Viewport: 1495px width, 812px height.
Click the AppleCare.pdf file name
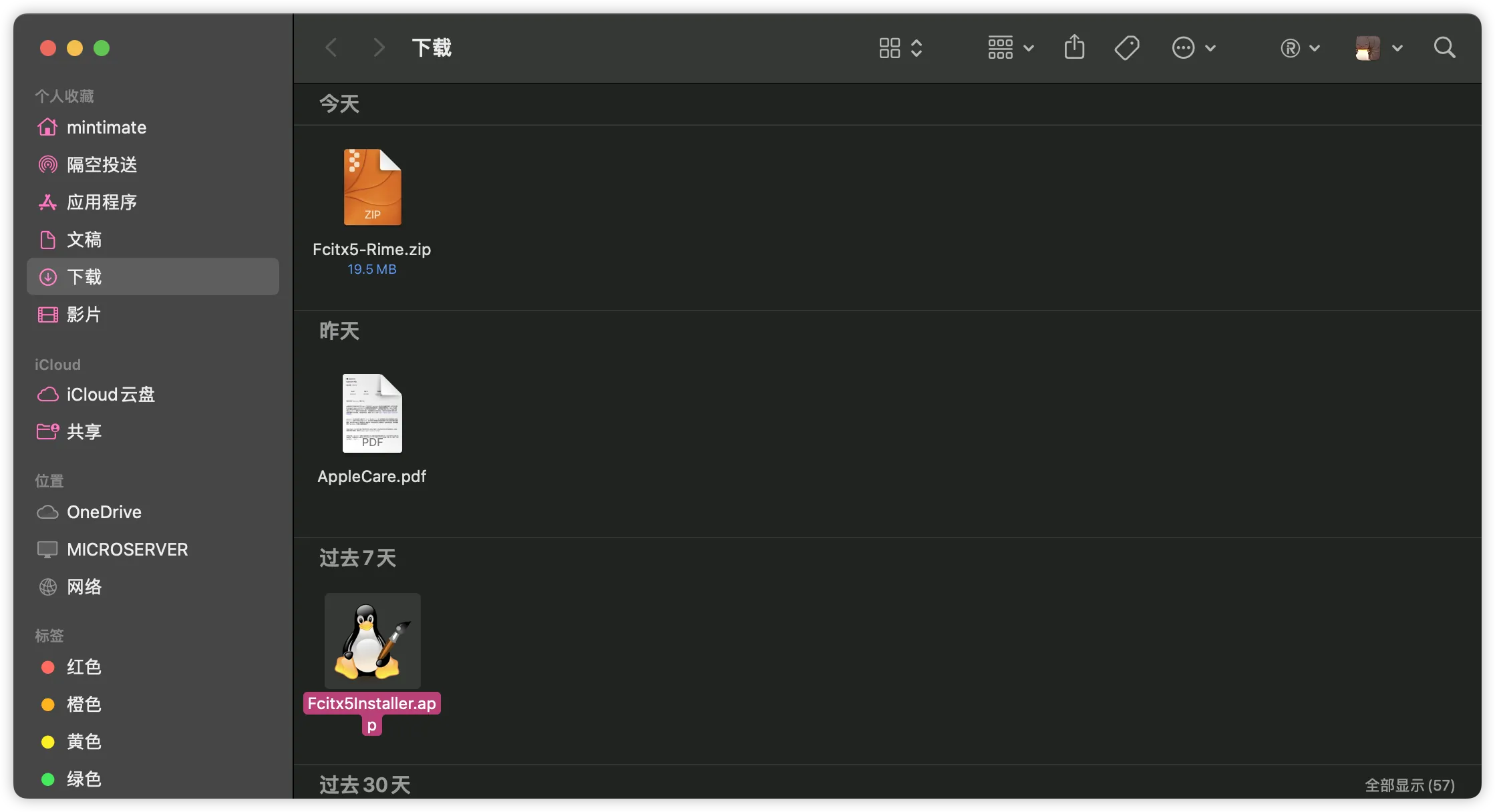(x=372, y=476)
